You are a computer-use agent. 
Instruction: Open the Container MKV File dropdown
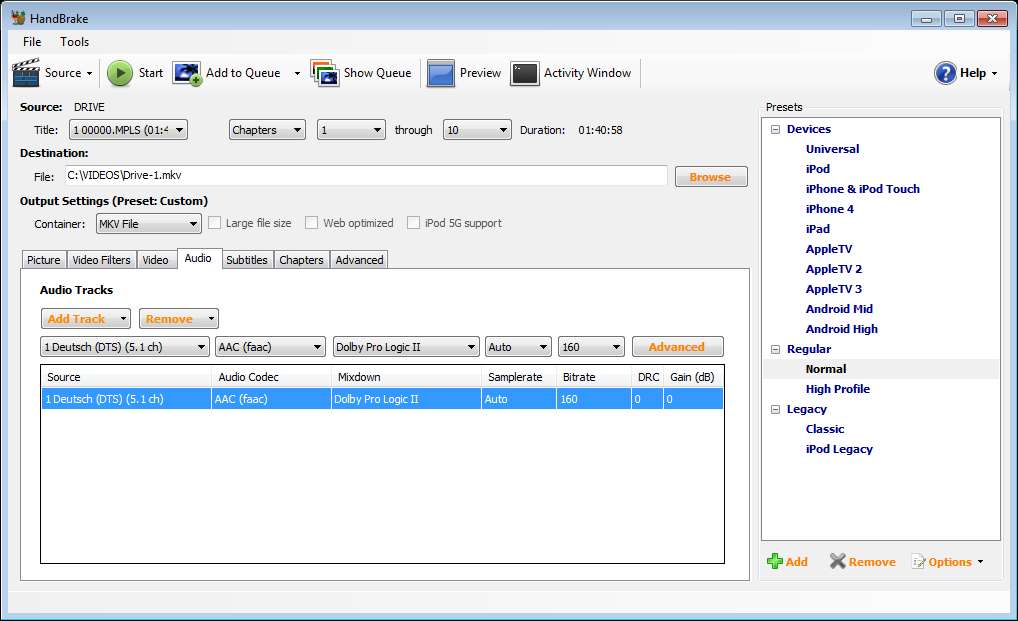(148, 224)
